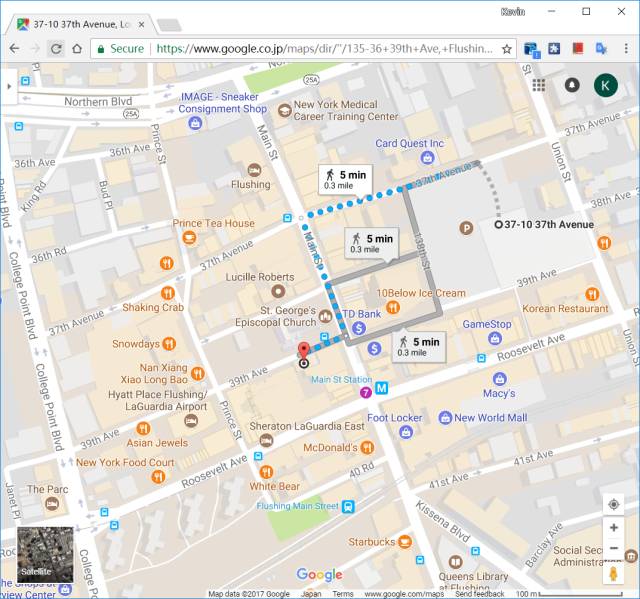640x599 pixels.
Task: Open Google apps grid
Action: pyautogui.click(x=538, y=85)
